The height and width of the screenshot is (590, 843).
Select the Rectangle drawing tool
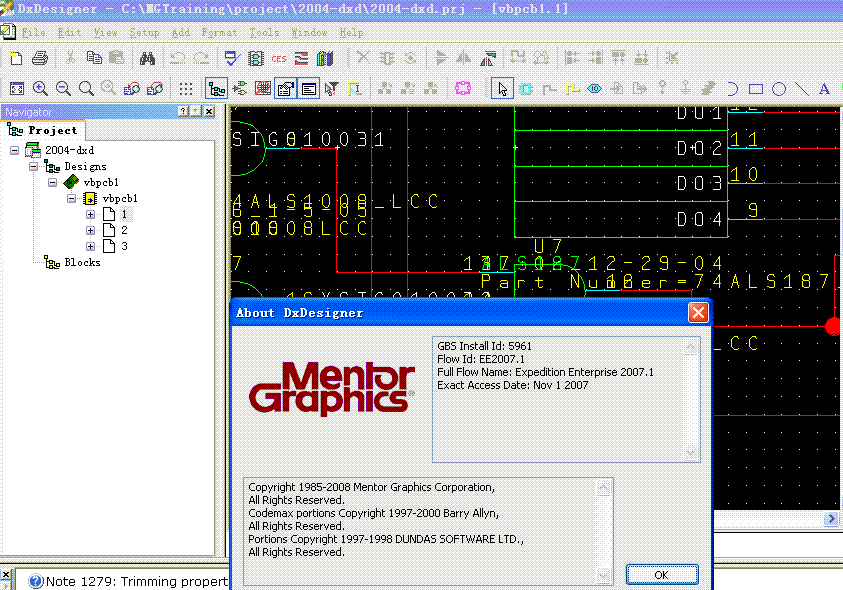[756, 88]
